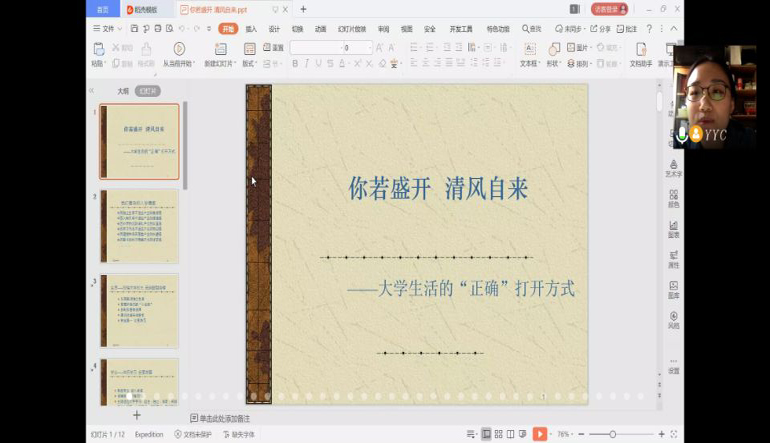This screenshot has height=443, width=770.
Task: Select slide 1 thumbnail
Action: 139,141
